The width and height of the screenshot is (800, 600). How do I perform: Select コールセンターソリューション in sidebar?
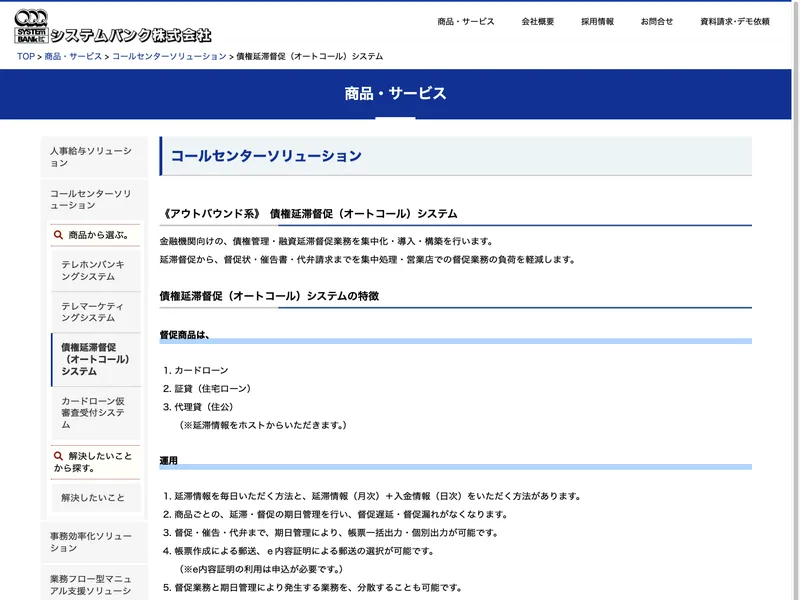(91, 199)
